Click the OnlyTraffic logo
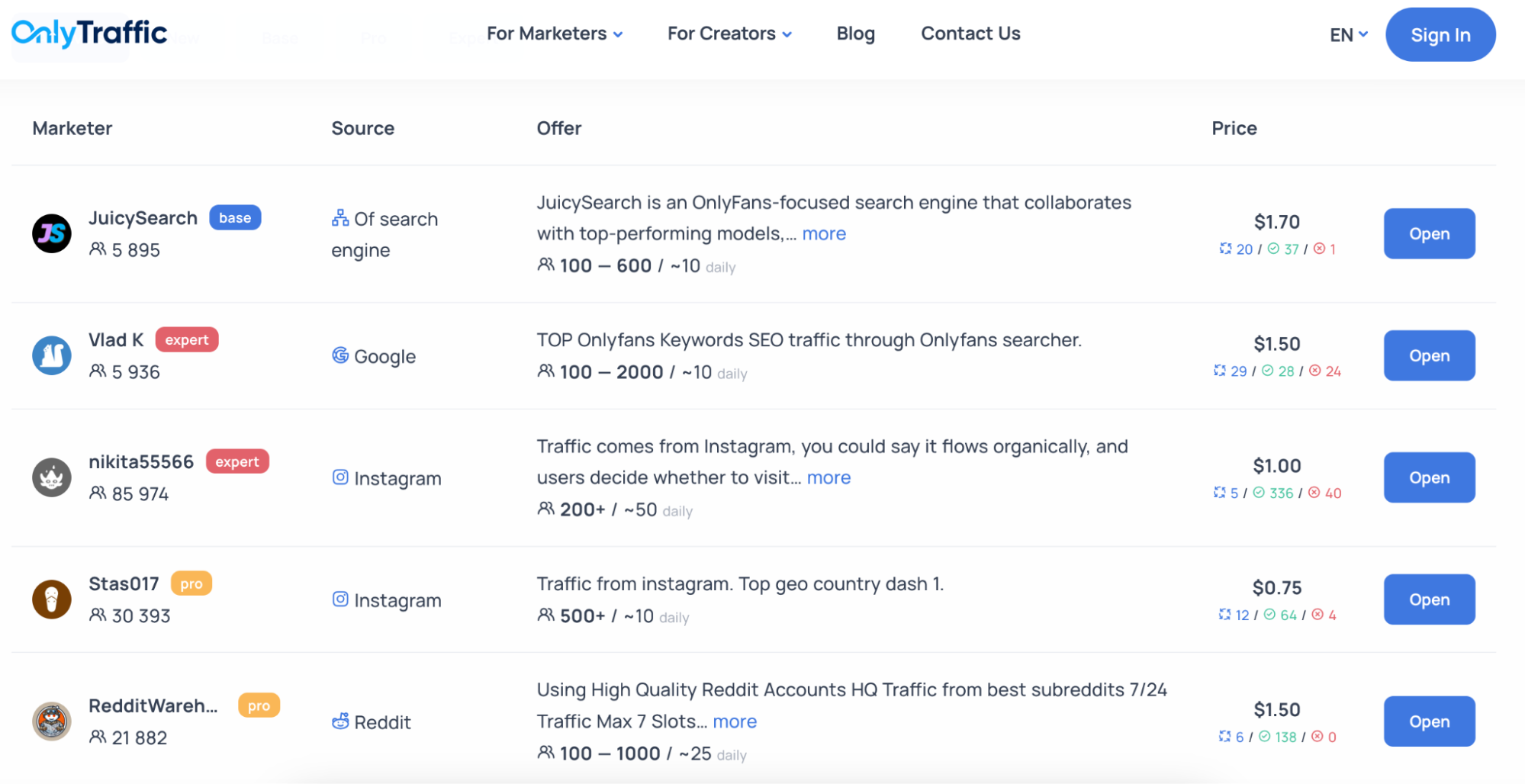 89,34
